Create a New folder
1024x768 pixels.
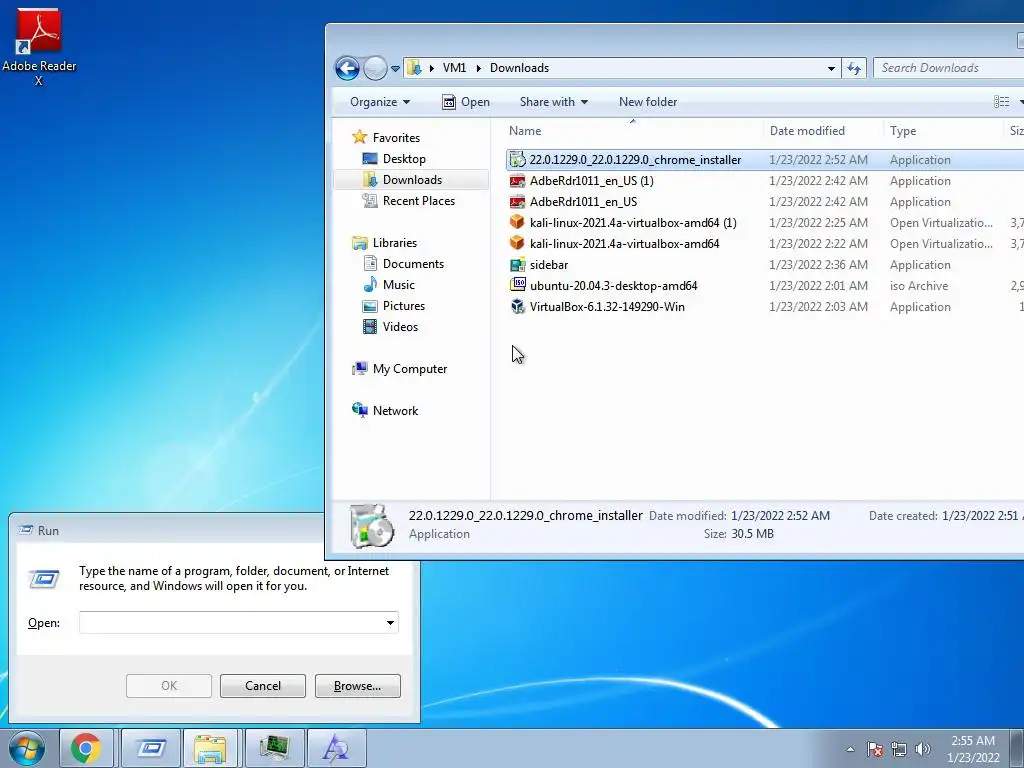coord(648,102)
